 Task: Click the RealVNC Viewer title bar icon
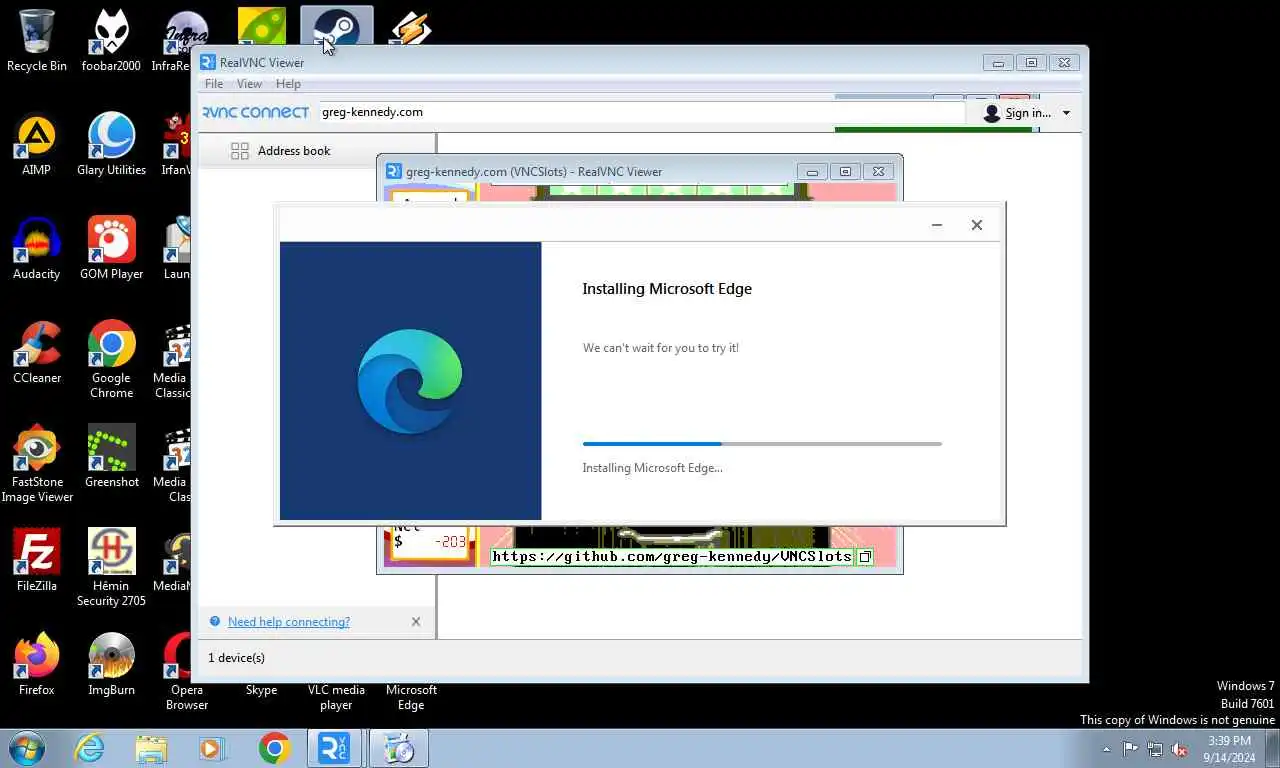(208, 62)
